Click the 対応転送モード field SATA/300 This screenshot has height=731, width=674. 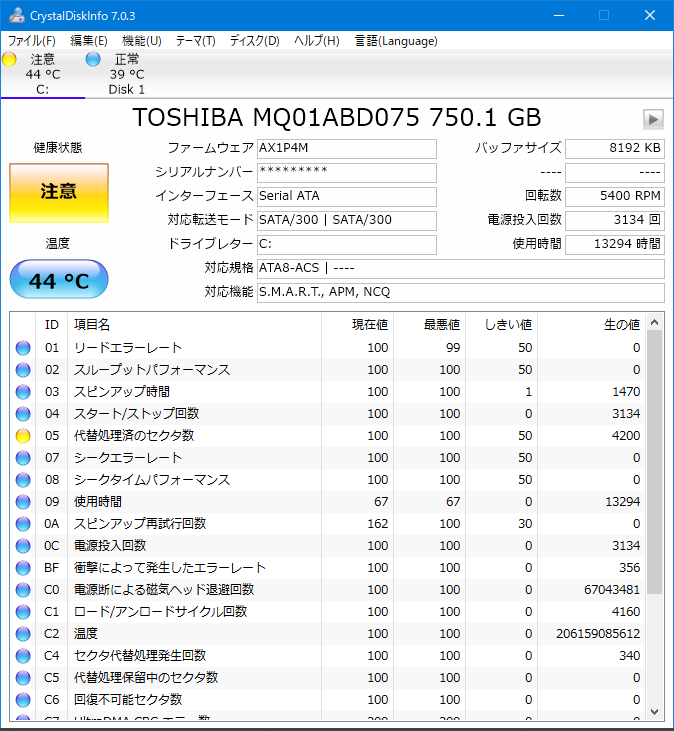click(347, 221)
